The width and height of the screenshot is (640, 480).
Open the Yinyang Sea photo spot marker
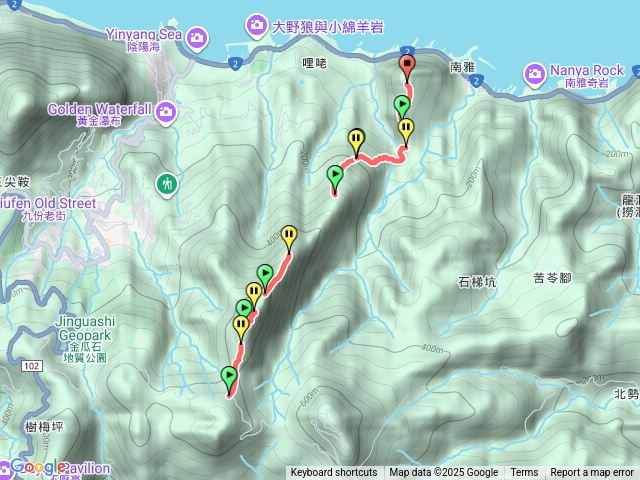(x=197, y=39)
